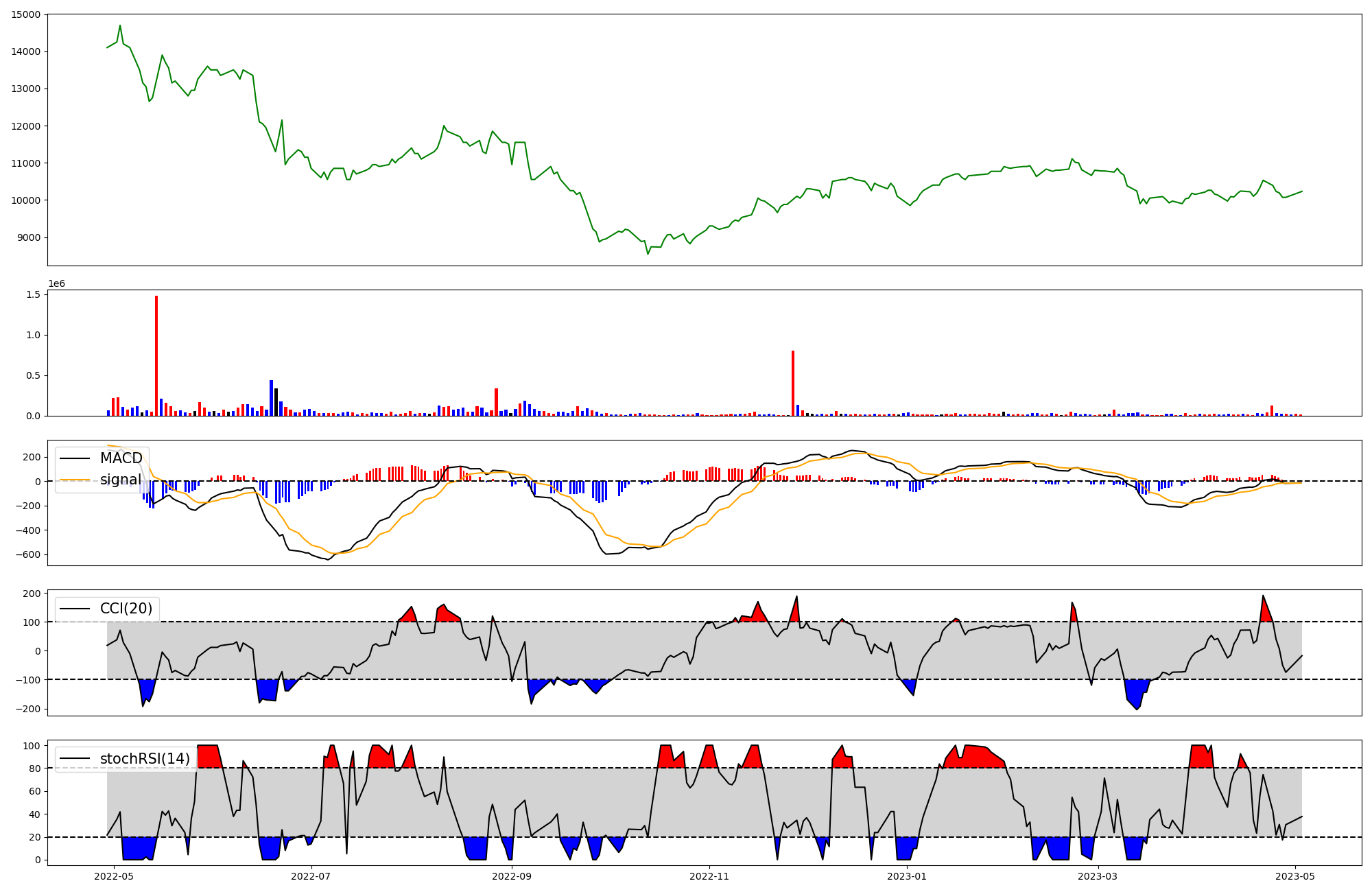Click the tall red volume spike near 2022-12
This screenshot has height=892, width=1372.
click(x=793, y=382)
